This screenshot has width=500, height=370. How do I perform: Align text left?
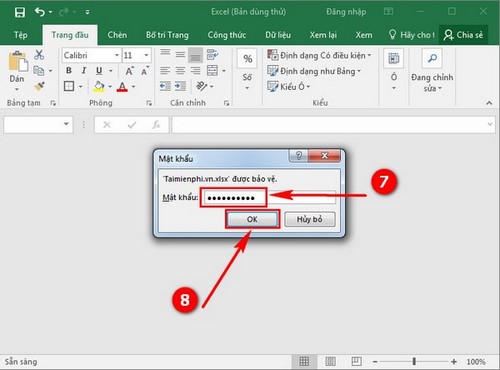coord(165,71)
